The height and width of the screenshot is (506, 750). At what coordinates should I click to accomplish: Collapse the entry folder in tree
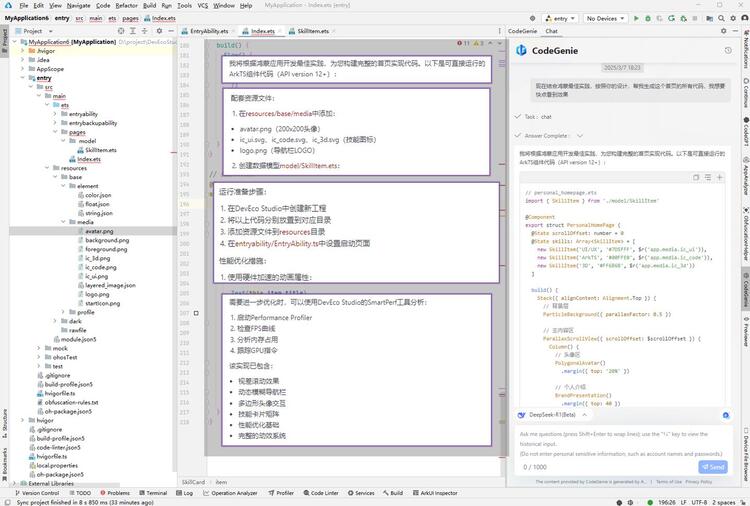tap(22, 77)
